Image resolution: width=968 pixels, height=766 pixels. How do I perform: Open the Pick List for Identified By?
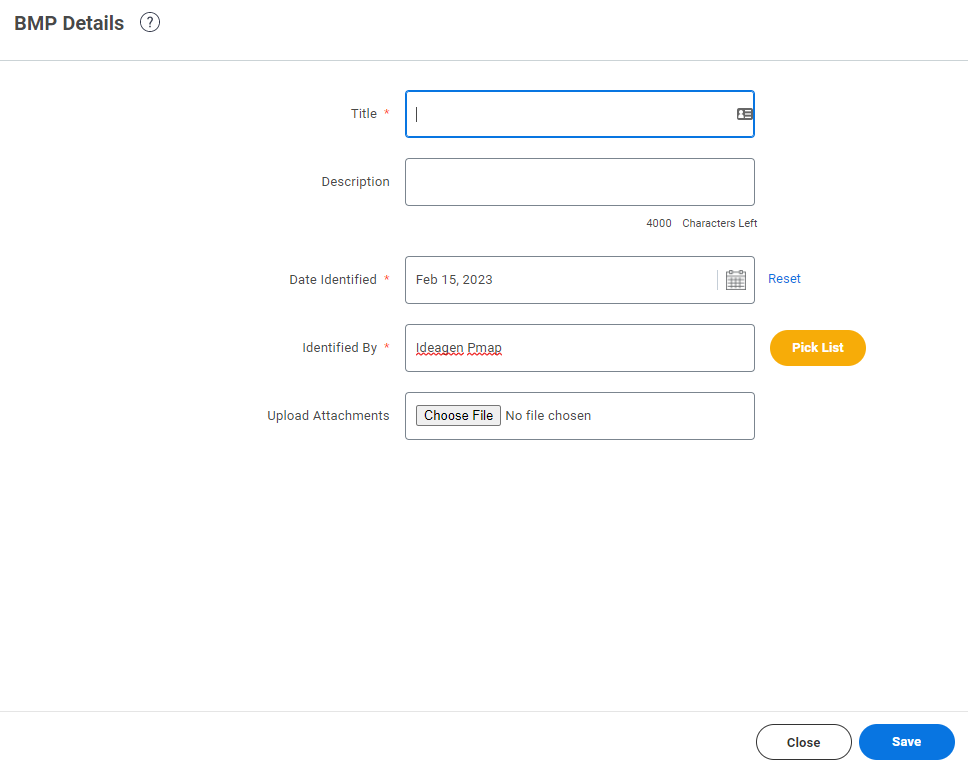(x=817, y=348)
